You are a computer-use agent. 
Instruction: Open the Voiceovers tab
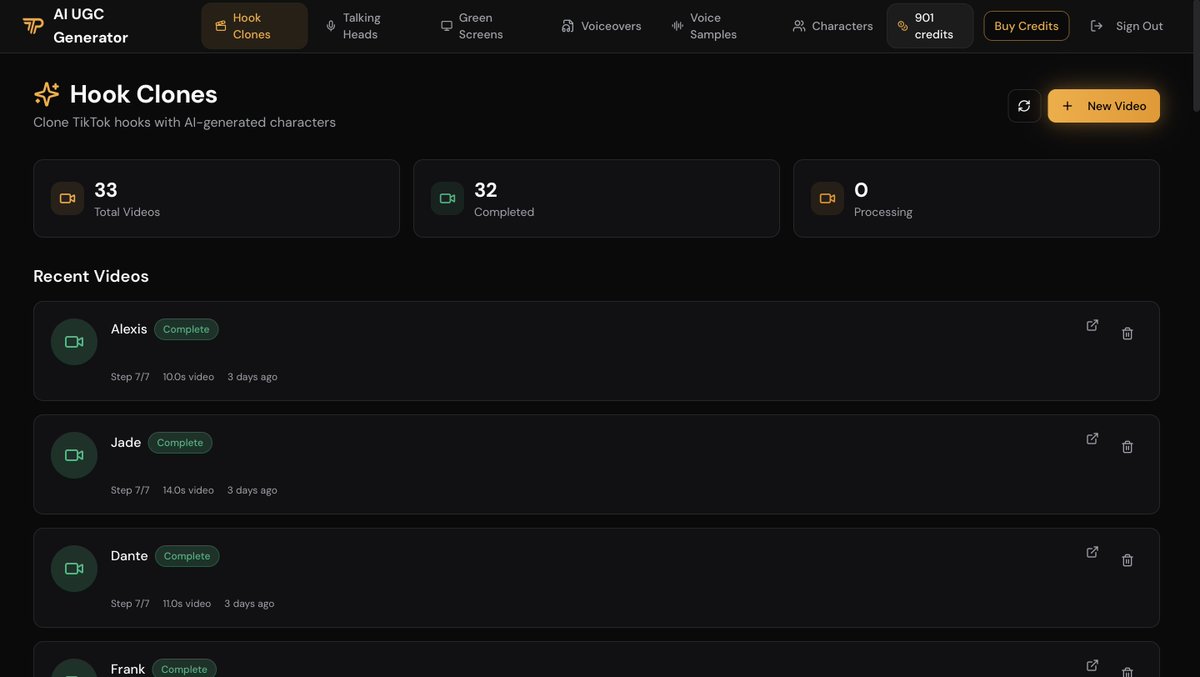pos(601,26)
